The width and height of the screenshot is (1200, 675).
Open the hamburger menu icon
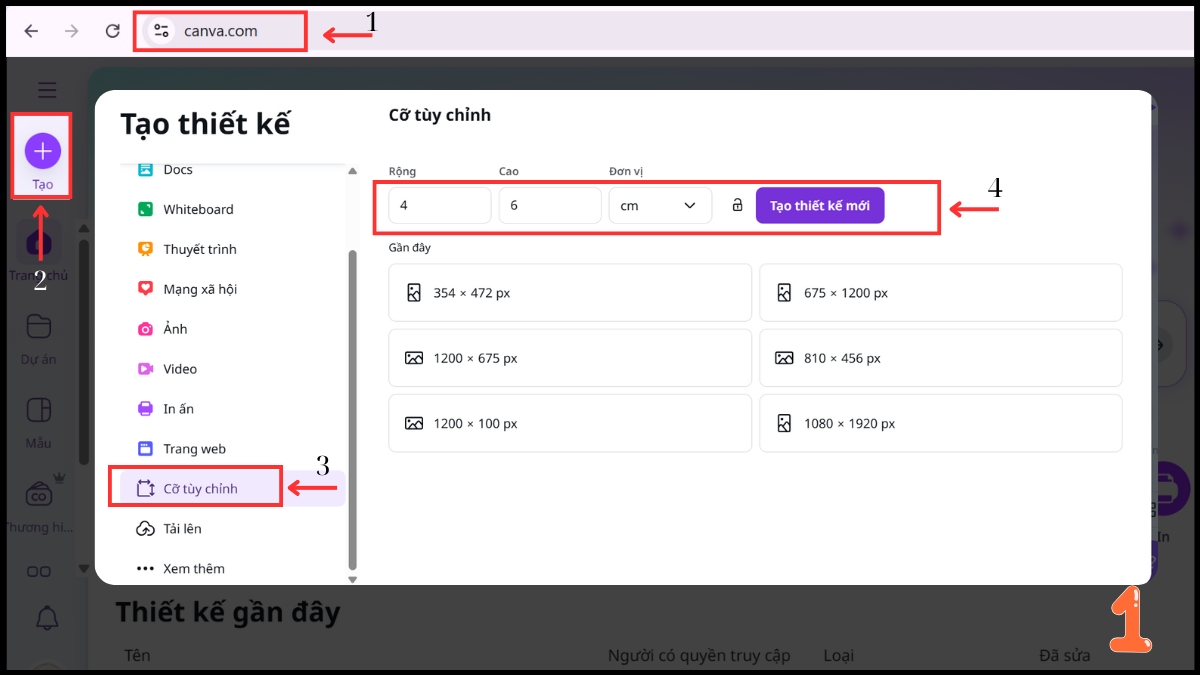click(x=46, y=90)
